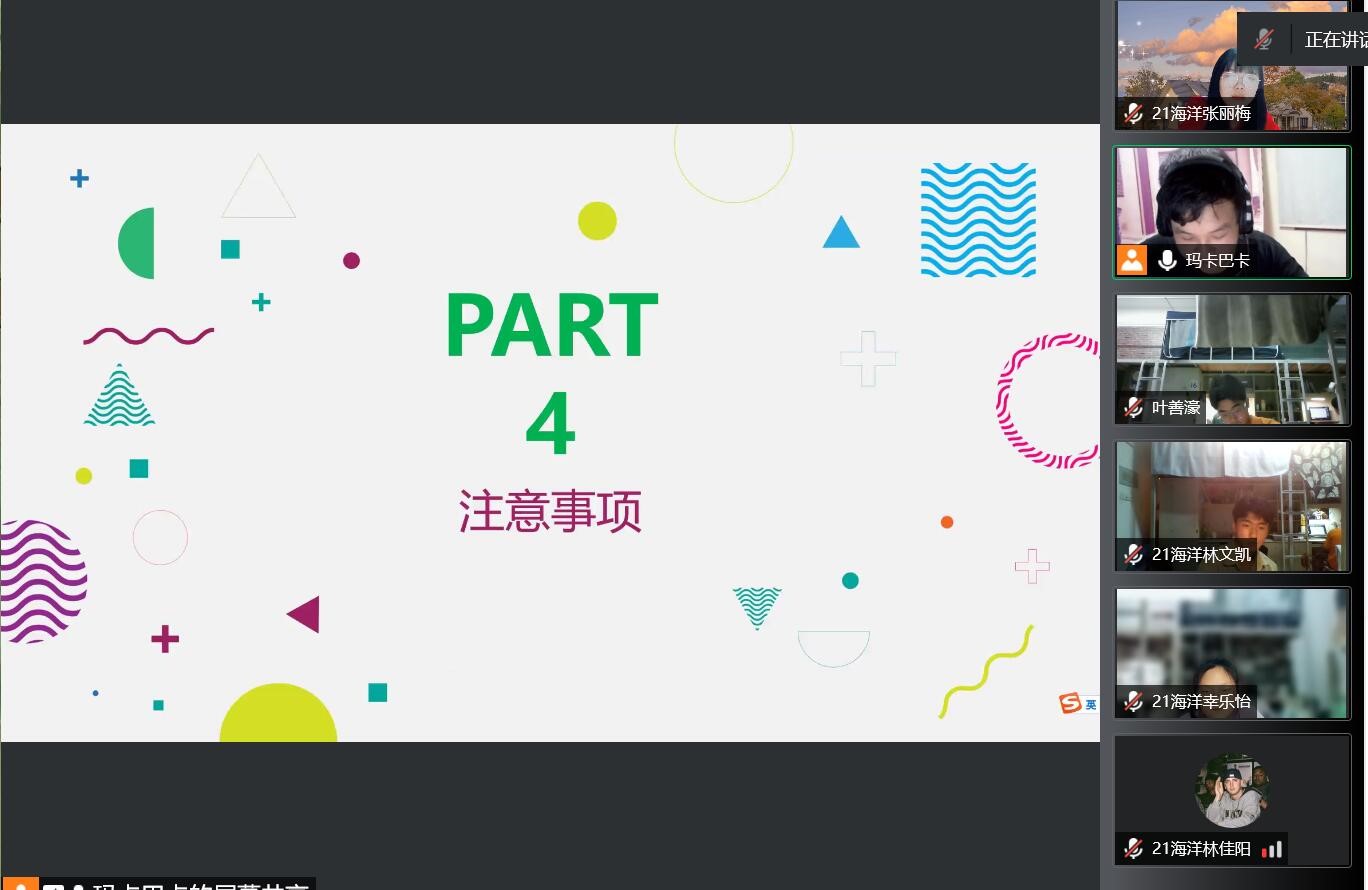1368x890 pixels.
Task: Select 21海洋幸乐怡's blurred video tile
Action: coord(1232,640)
